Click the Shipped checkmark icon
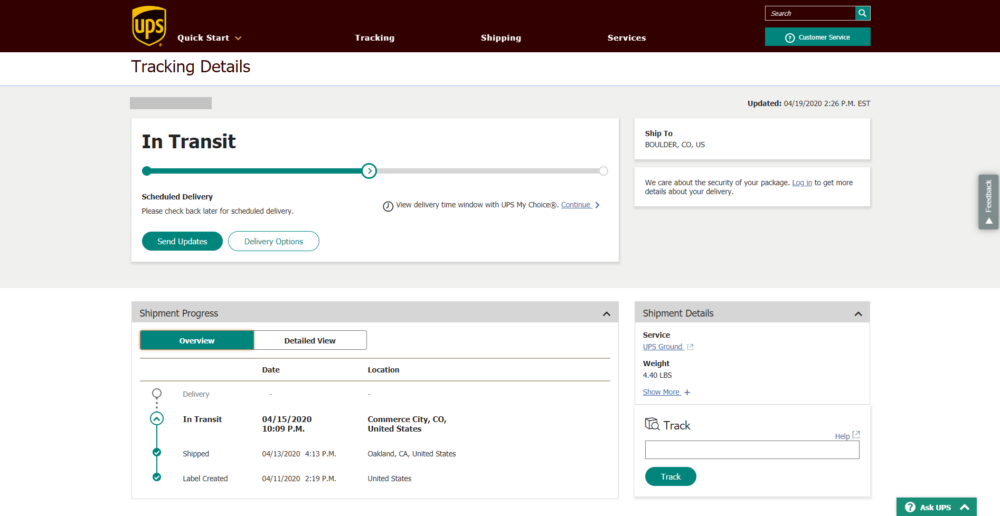This screenshot has width=1000, height=516. [157, 453]
